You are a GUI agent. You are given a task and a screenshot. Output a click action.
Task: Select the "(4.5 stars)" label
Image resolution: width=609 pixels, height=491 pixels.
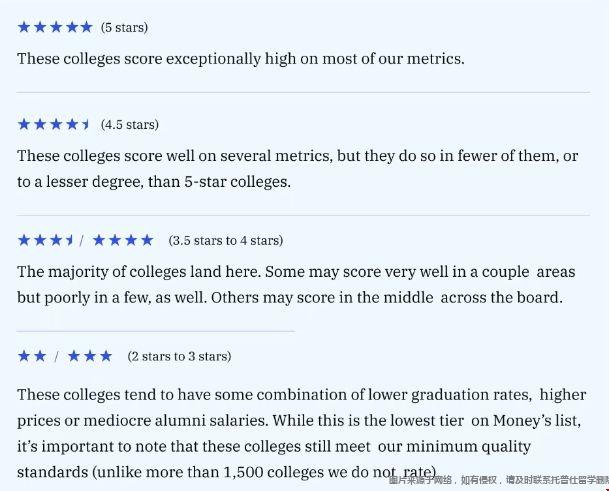pyautogui.click(x=130, y=125)
